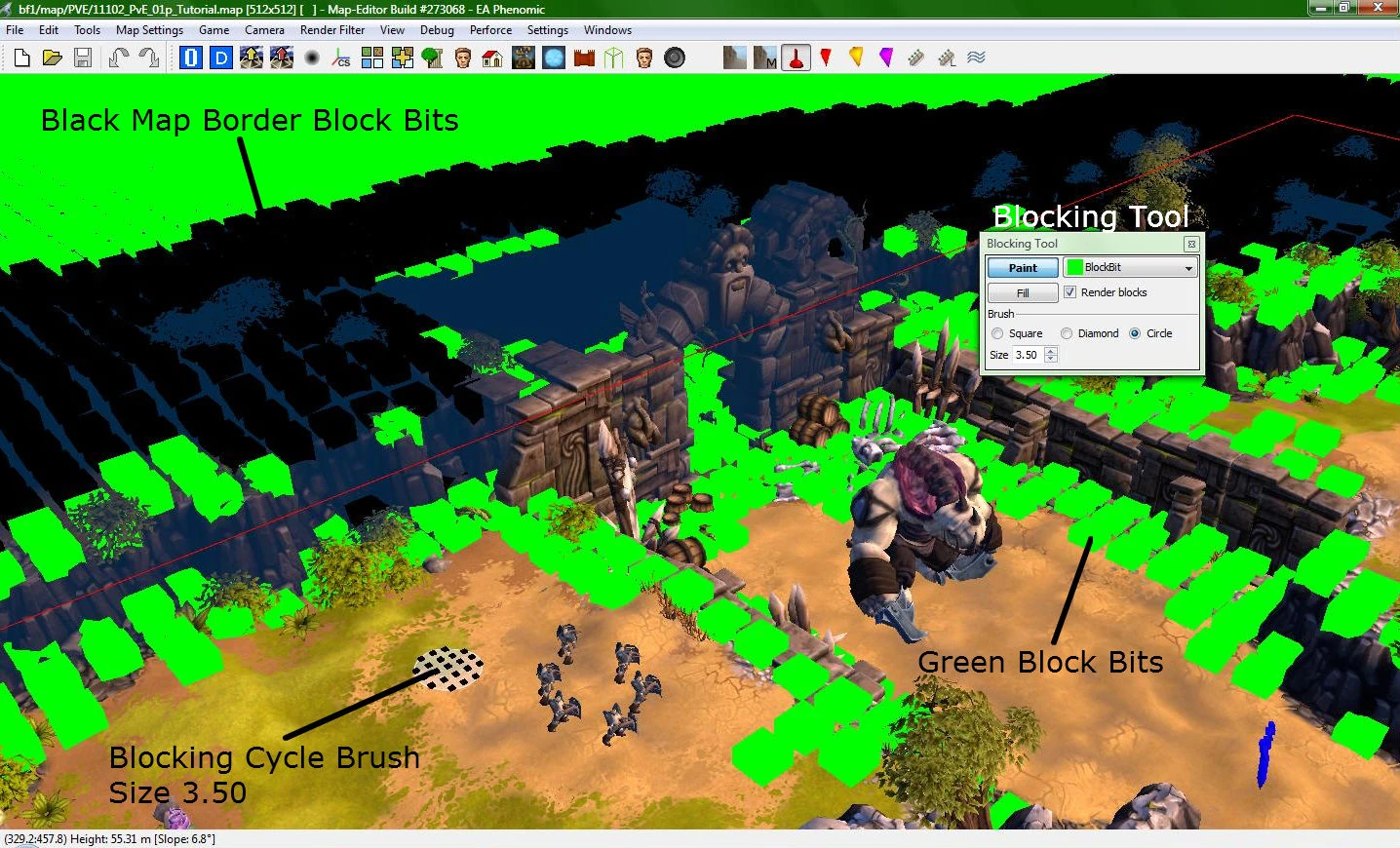Open the File menu

pos(15,30)
